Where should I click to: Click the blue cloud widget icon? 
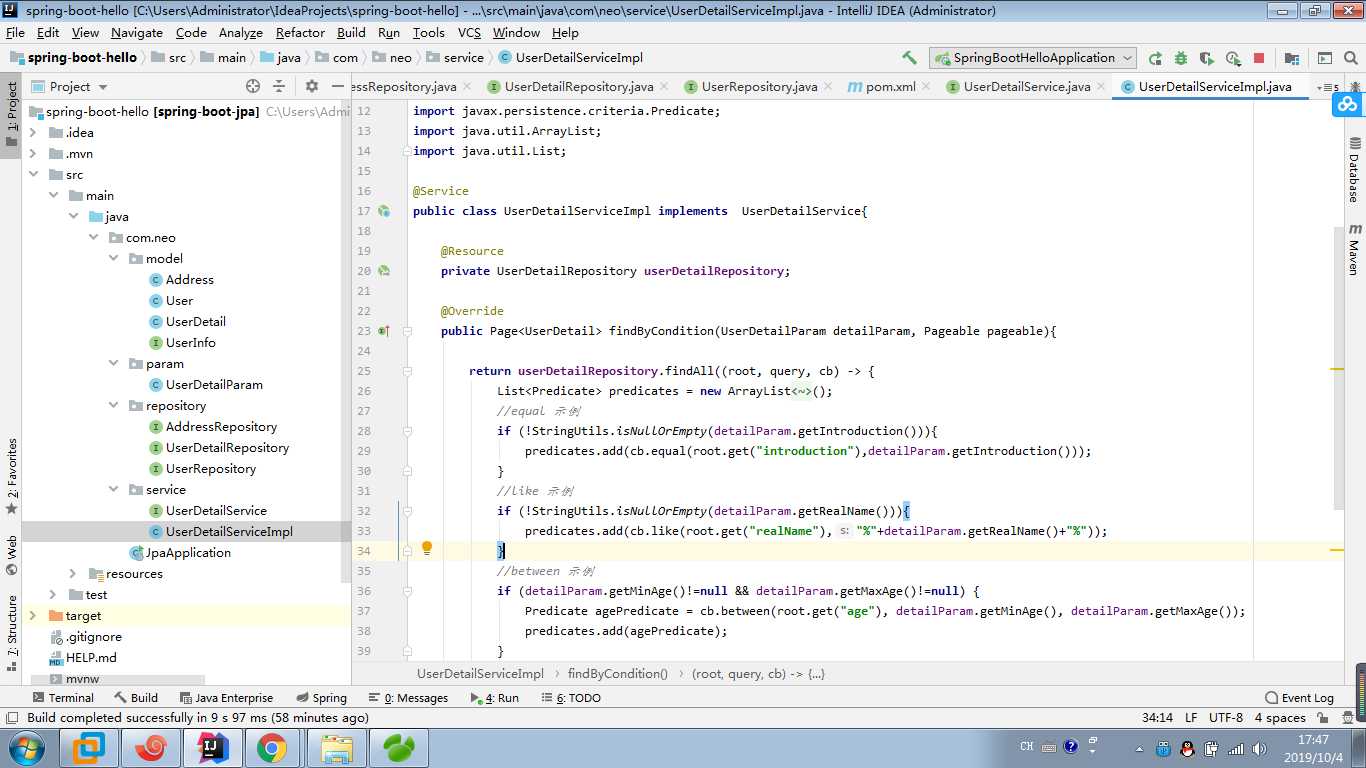click(x=1348, y=103)
